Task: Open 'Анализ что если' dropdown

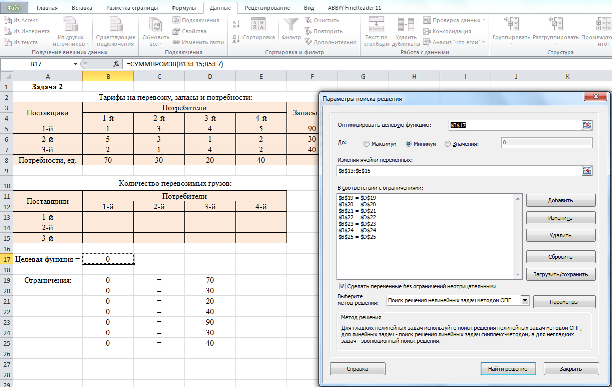Action: pyautogui.click(x=454, y=42)
